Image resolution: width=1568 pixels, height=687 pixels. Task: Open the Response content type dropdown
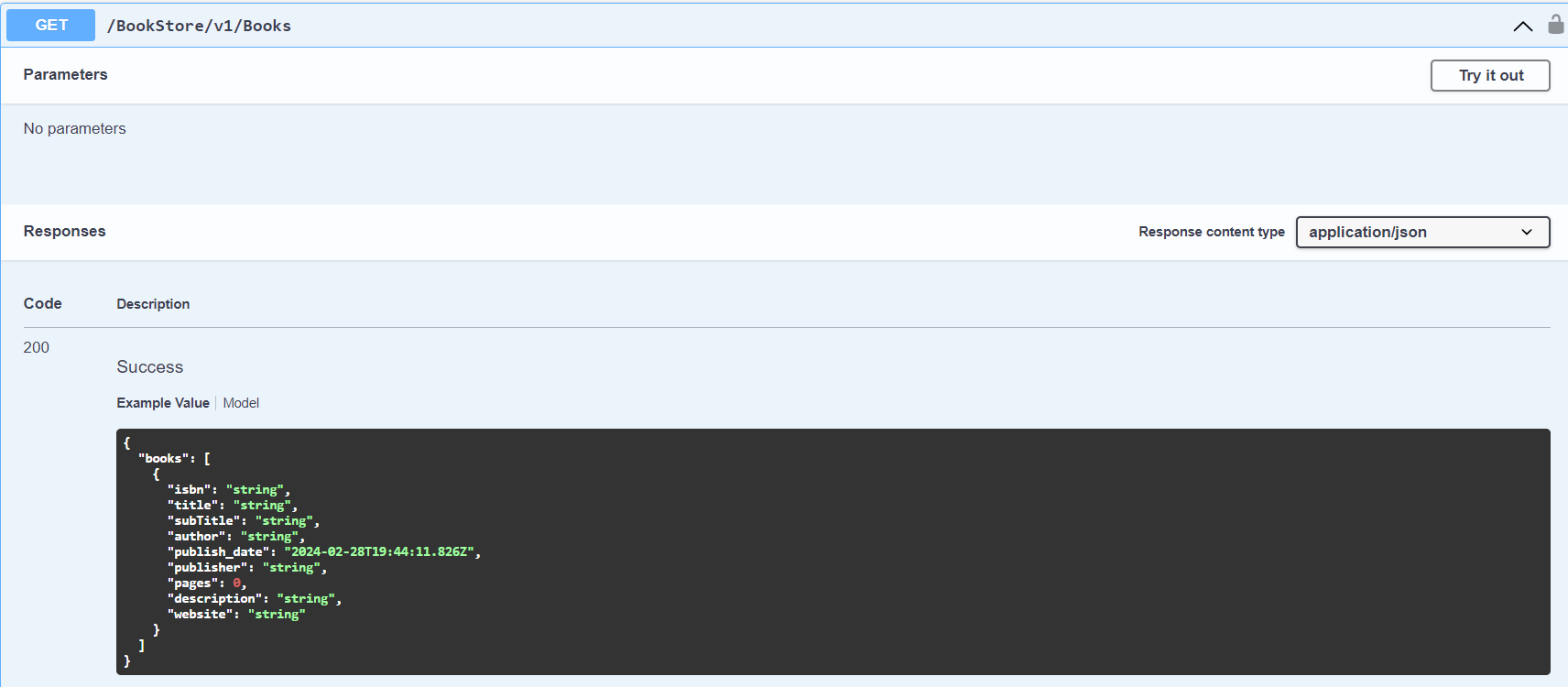[x=1422, y=232]
